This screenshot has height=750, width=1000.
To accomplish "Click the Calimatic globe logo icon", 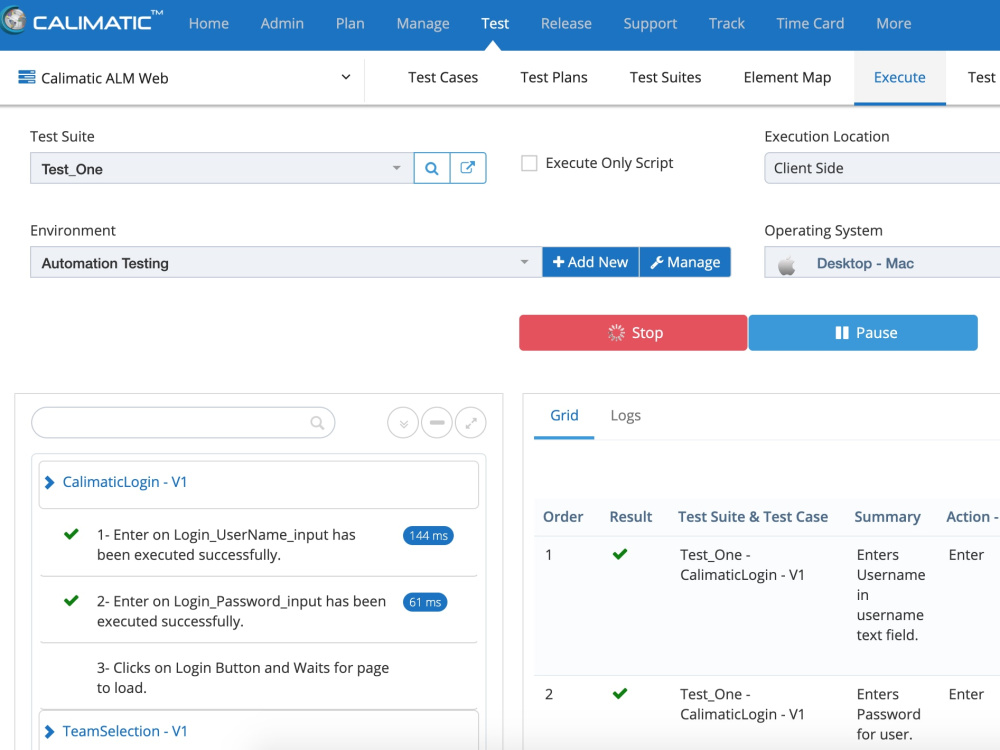I will (13, 20).
